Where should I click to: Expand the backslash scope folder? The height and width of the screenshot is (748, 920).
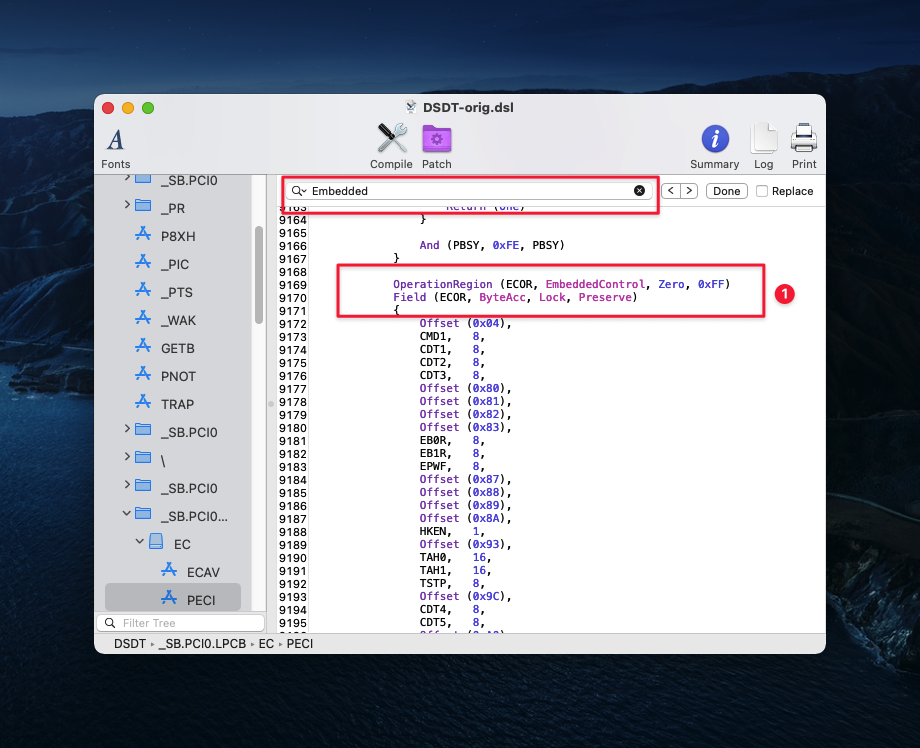point(127,458)
